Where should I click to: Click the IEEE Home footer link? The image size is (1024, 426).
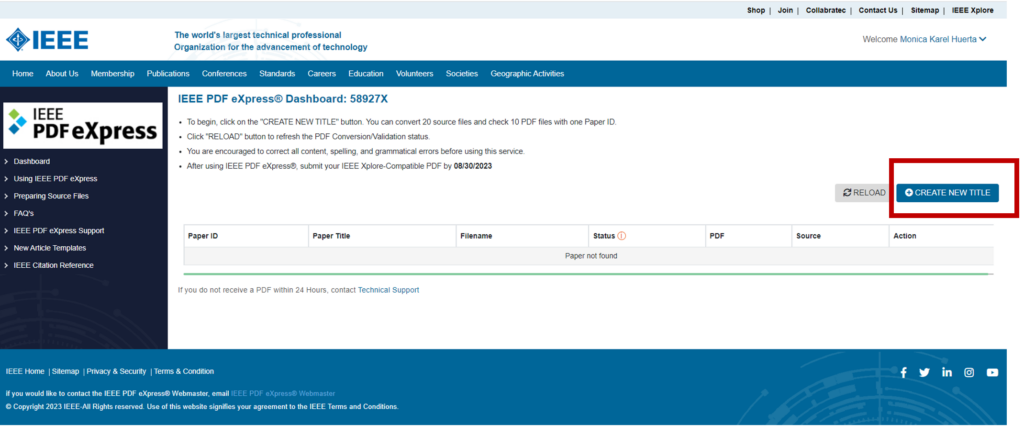[x=25, y=372]
